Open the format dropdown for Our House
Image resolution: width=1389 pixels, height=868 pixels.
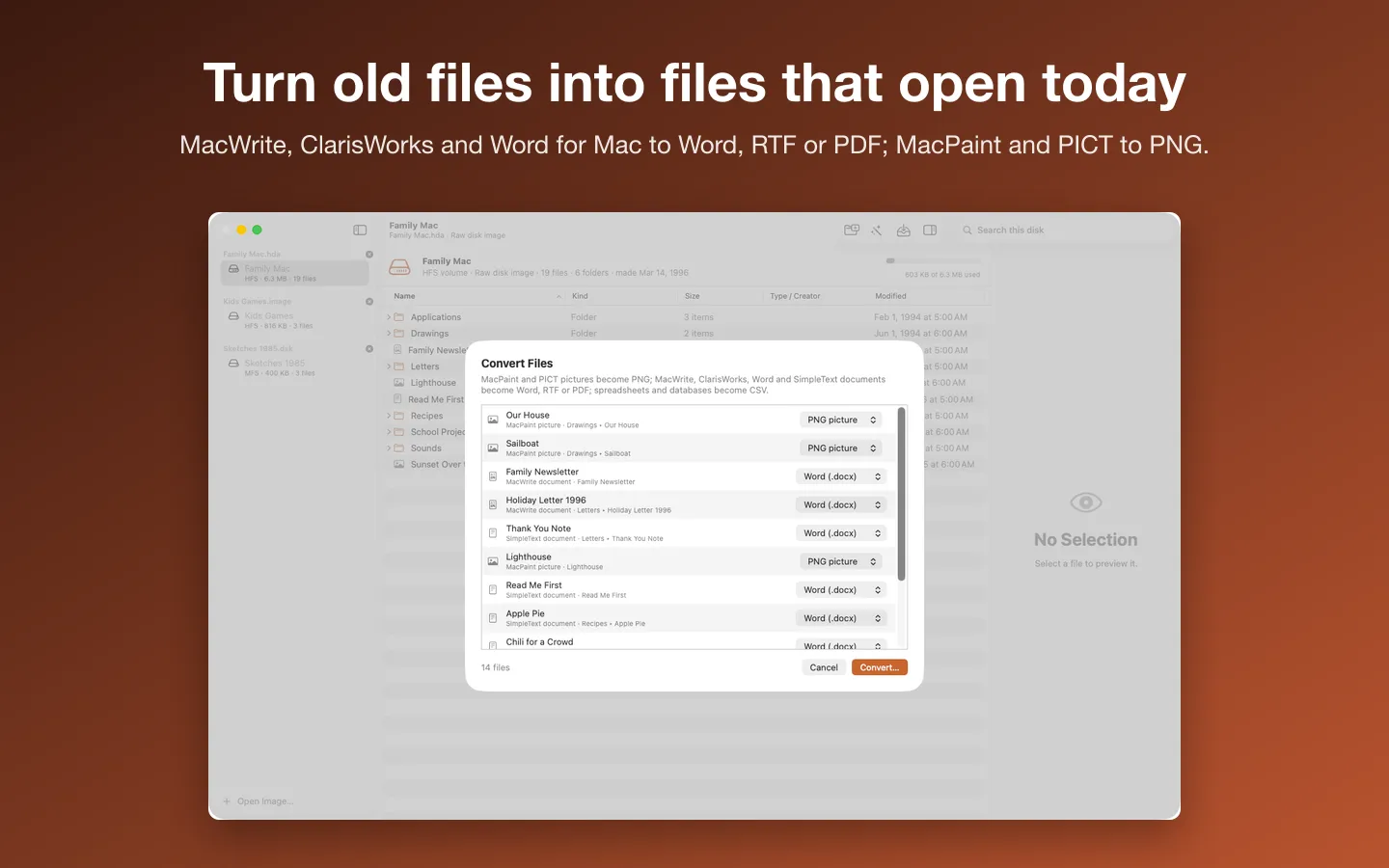[840, 420]
